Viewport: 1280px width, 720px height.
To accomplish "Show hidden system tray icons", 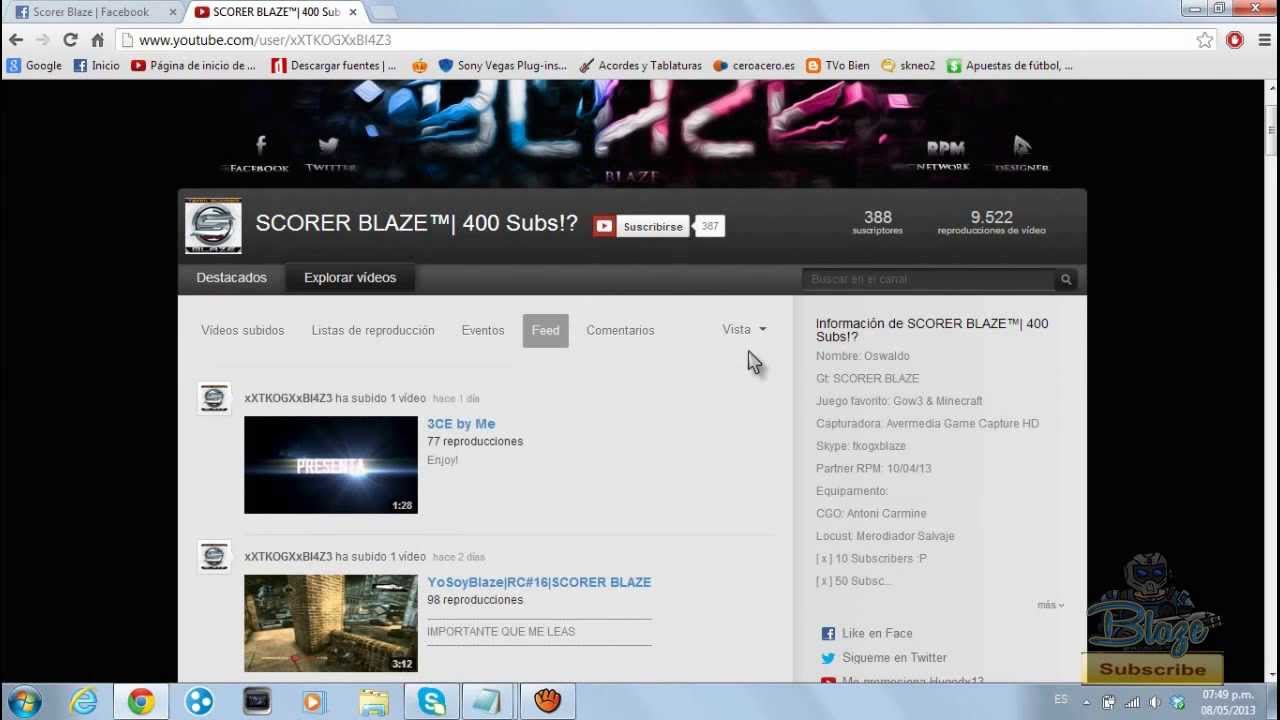I will [1086, 702].
